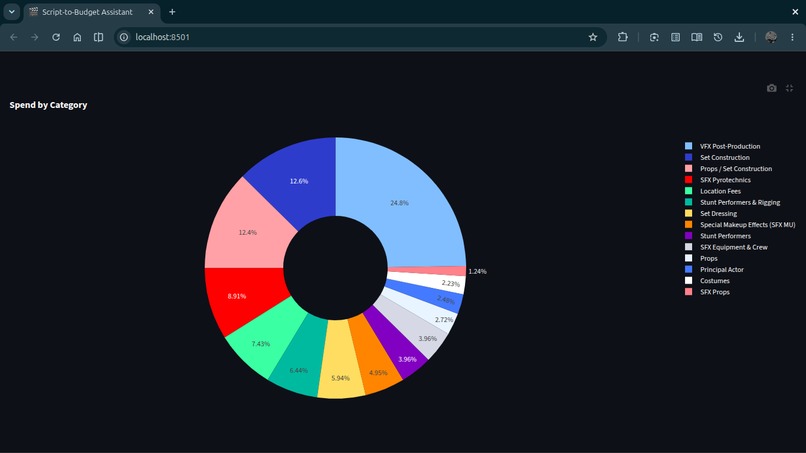Open browser extensions menu
This screenshot has width=806, height=453.
[x=622, y=37]
